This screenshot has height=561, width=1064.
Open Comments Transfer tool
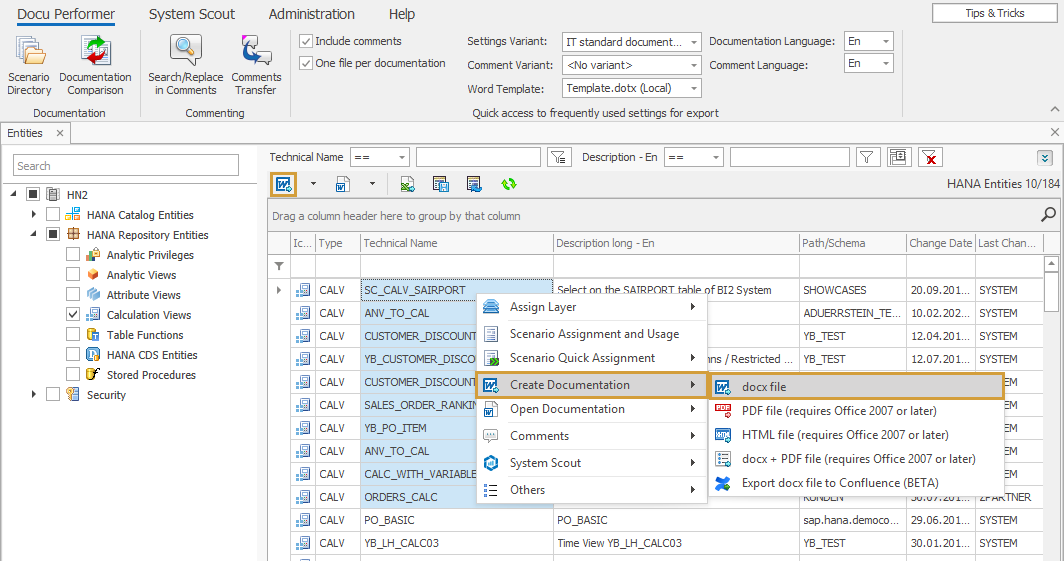pyautogui.click(x=256, y=65)
